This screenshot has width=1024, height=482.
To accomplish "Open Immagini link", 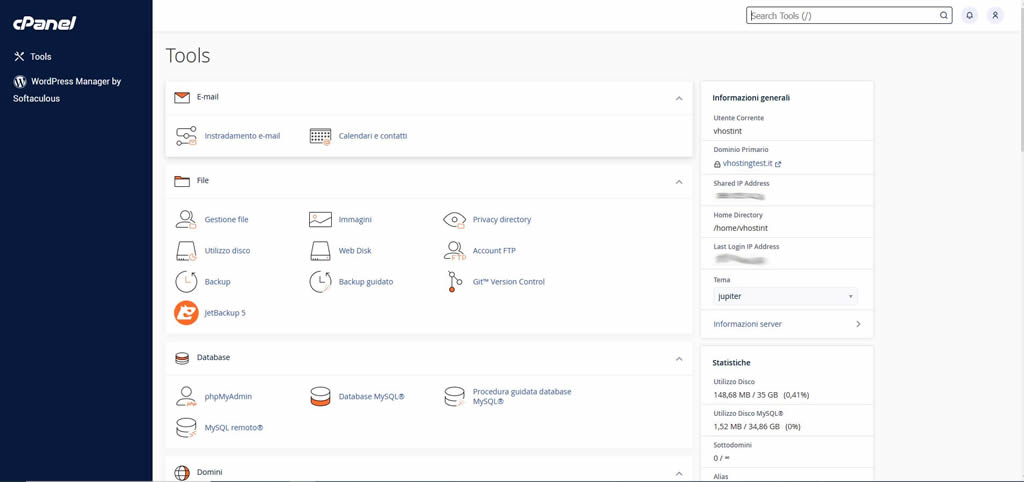I will pyautogui.click(x=355, y=219).
